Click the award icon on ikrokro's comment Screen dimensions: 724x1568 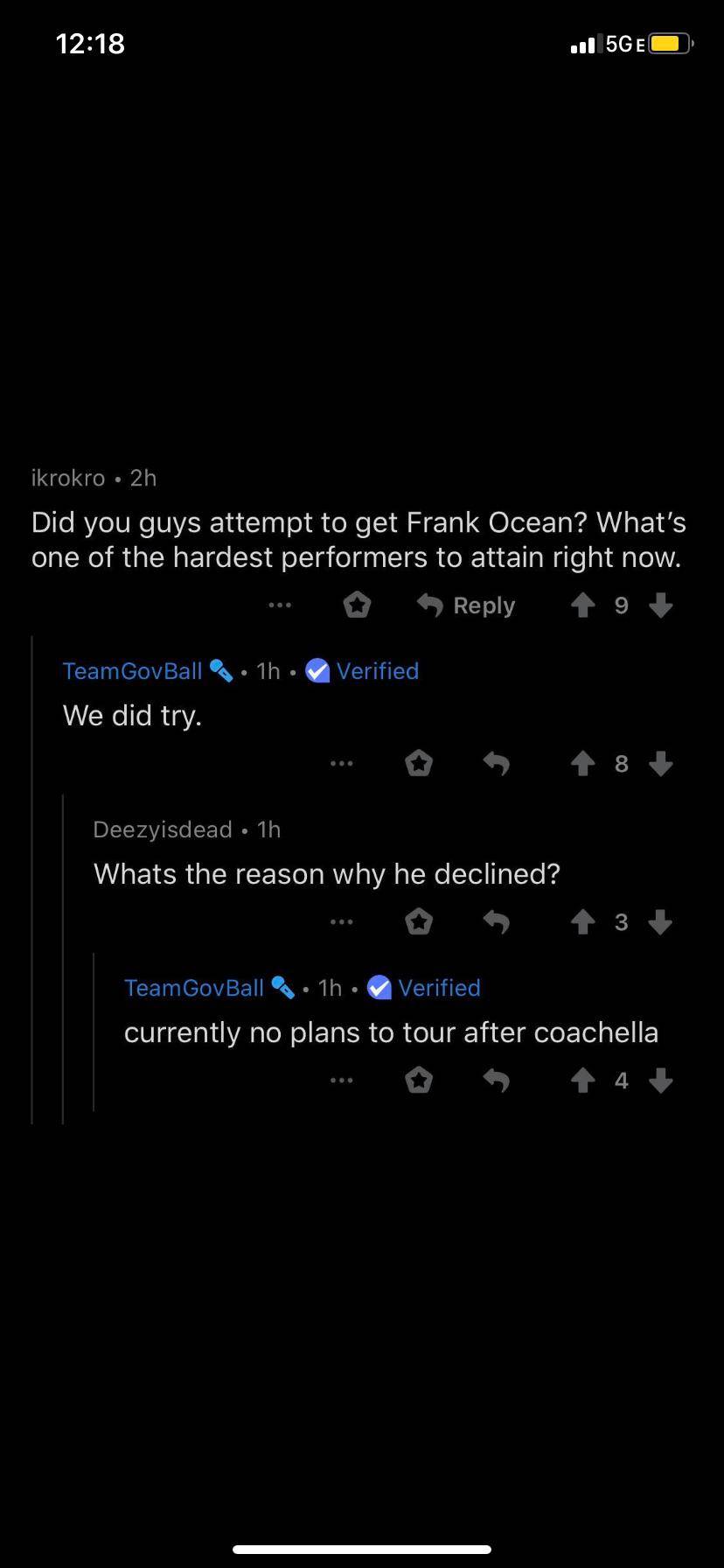pos(357,605)
